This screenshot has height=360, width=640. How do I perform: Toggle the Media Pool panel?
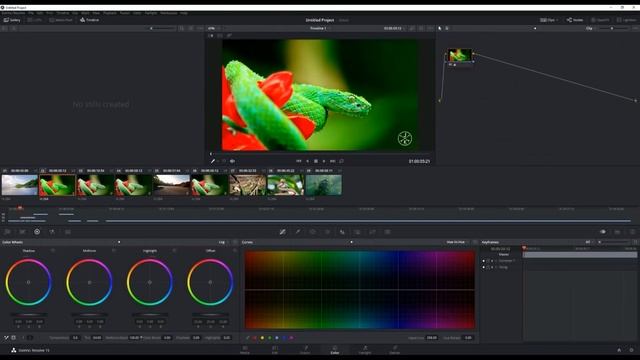(61, 20)
